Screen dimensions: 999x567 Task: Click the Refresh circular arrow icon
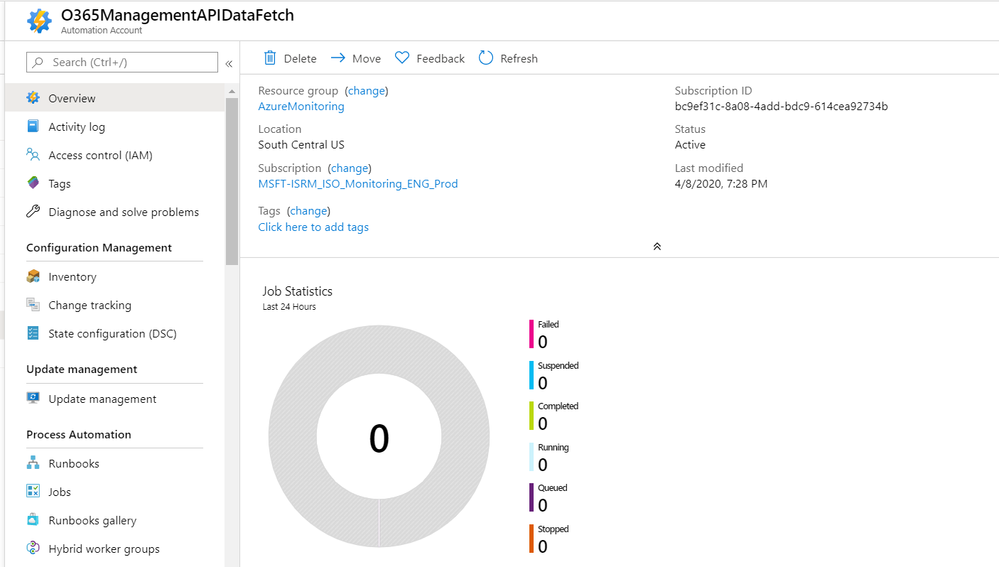point(486,58)
